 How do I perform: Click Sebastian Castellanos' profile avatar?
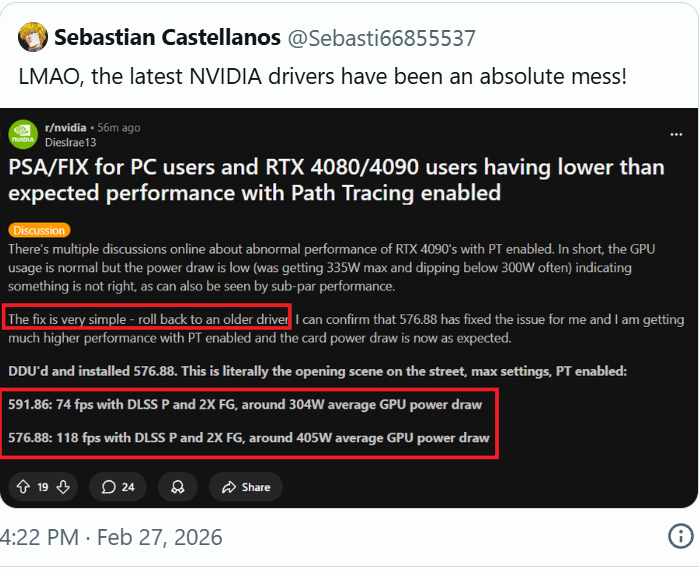coord(27,38)
